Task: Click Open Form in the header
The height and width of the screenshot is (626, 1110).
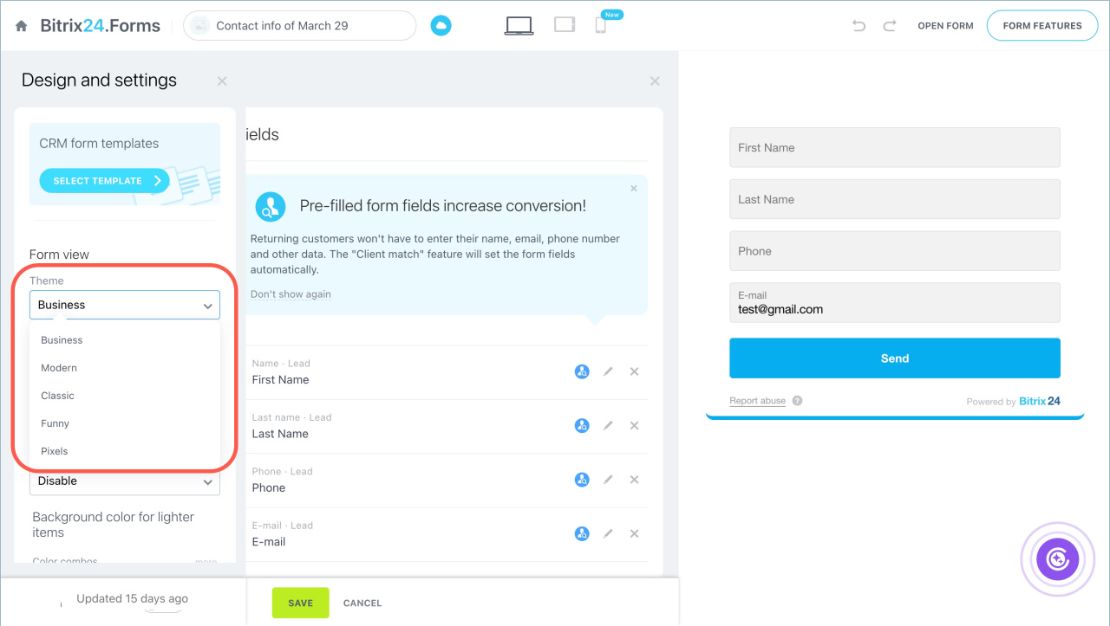Action: (x=945, y=25)
